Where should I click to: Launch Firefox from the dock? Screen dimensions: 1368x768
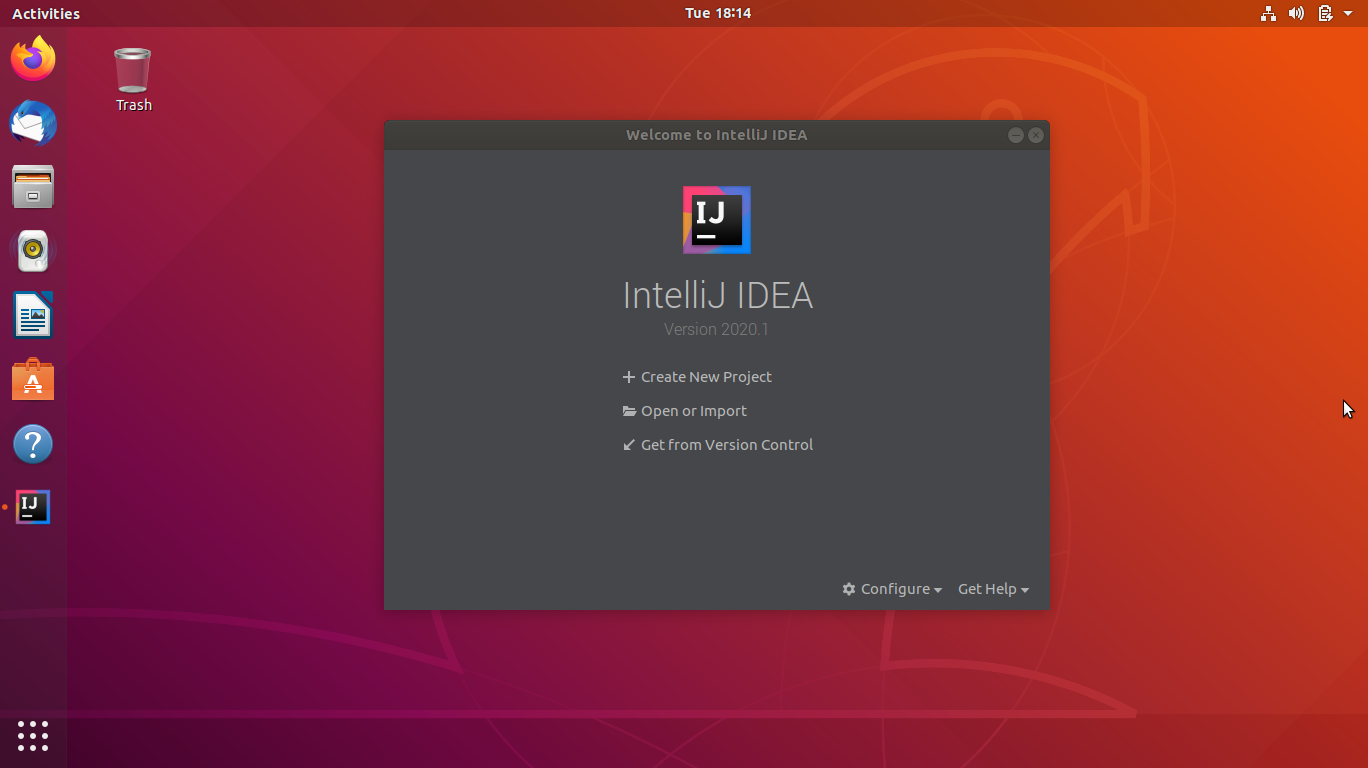tap(33, 59)
